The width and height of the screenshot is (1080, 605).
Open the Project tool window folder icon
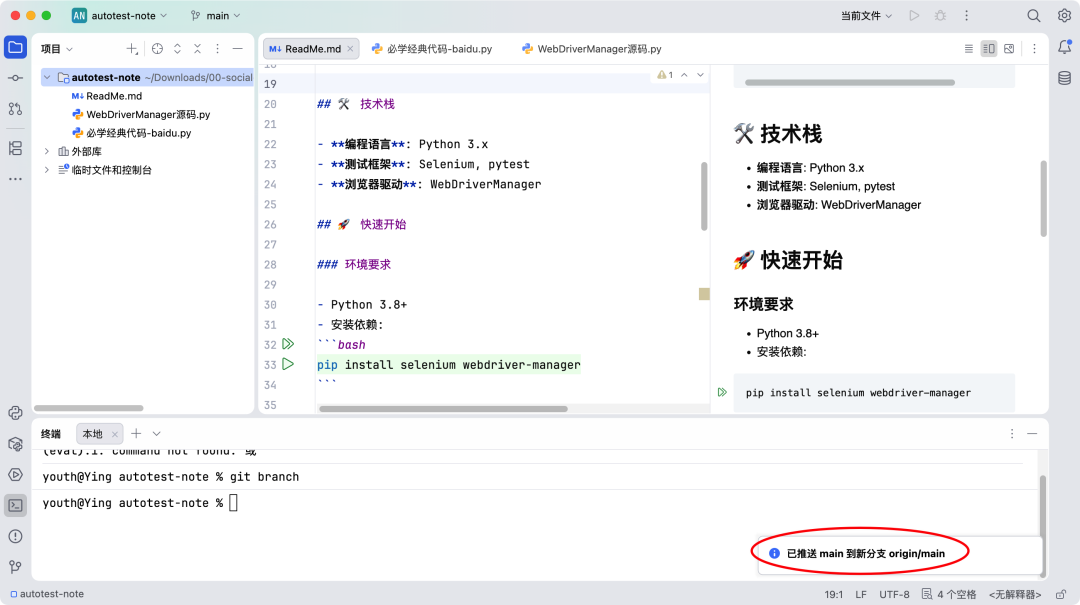(x=15, y=48)
